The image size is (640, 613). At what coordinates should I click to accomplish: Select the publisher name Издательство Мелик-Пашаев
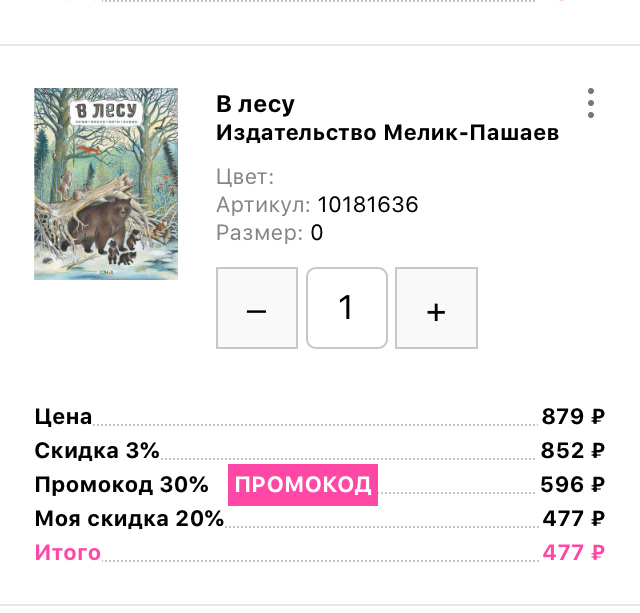click(x=387, y=133)
